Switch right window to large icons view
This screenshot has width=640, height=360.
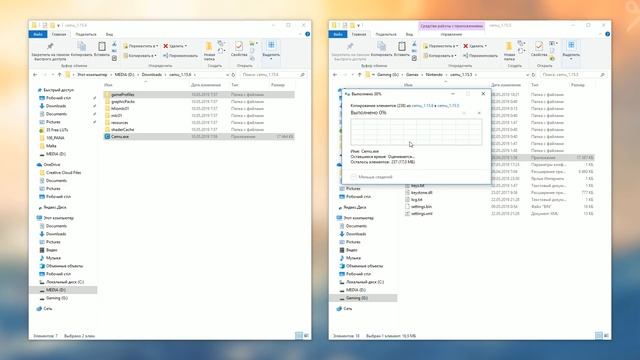(606, 336)
